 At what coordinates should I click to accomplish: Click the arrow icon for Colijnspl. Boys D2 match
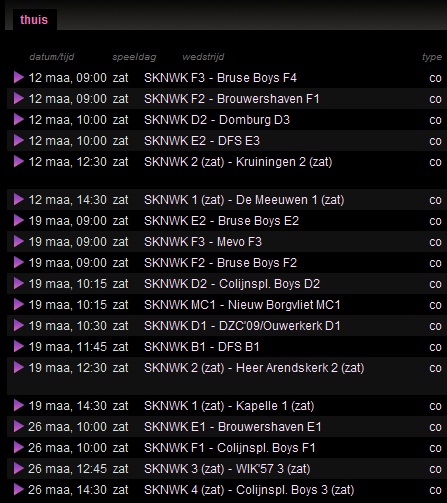click(x=19, y=284)
